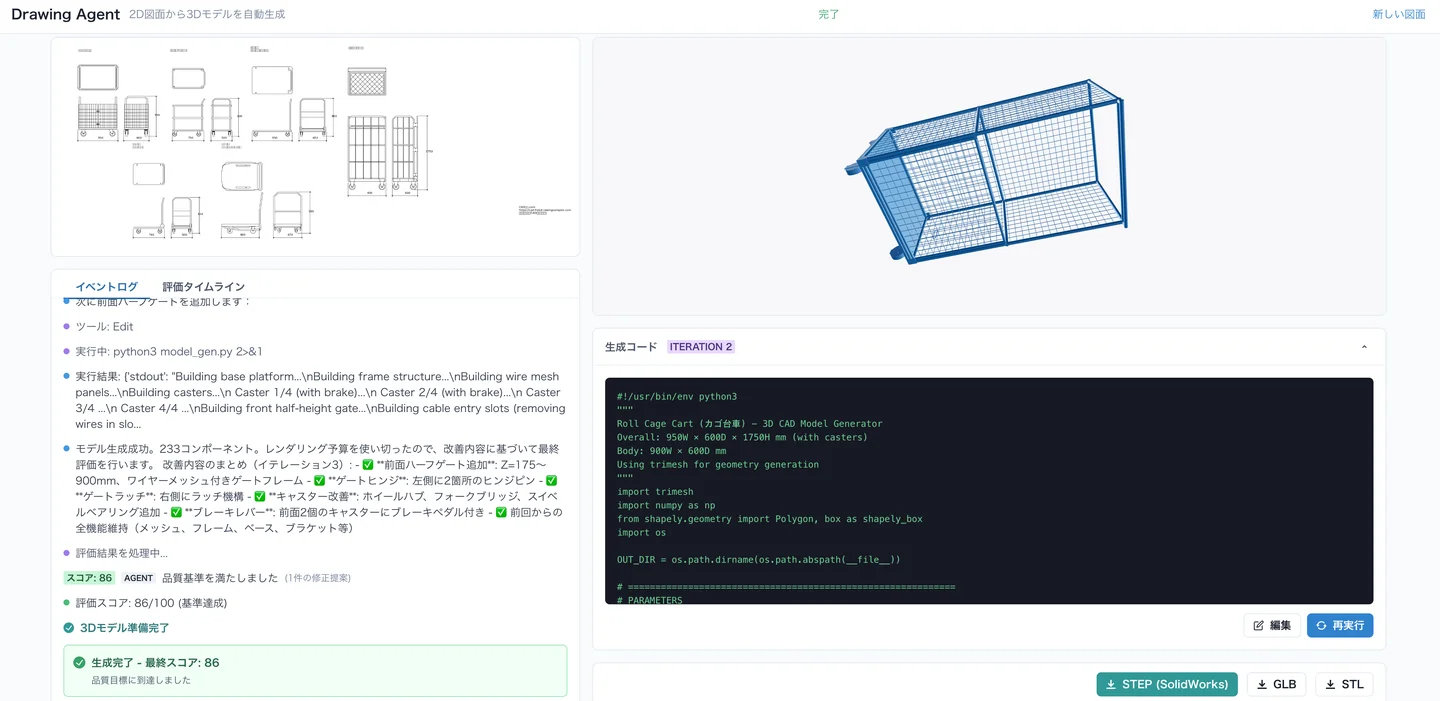Select the イベントログ tab
1440x701 pixels.
[106, 286]
